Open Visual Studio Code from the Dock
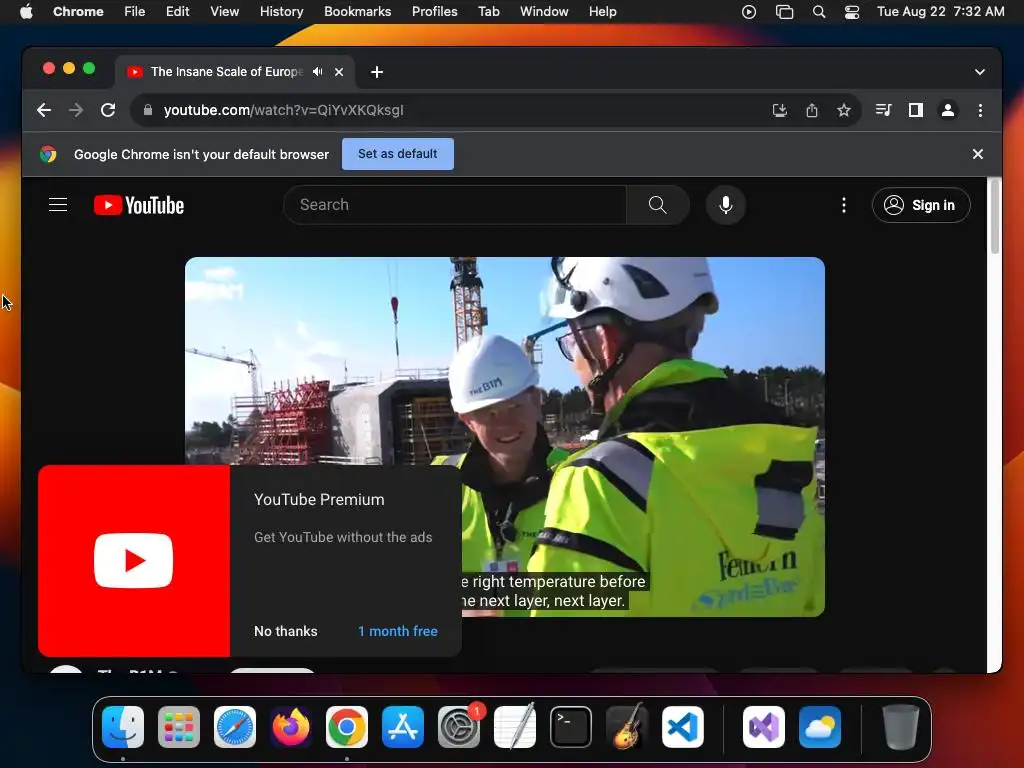Viewport: 1024px width, 768px height. [683, 727]
